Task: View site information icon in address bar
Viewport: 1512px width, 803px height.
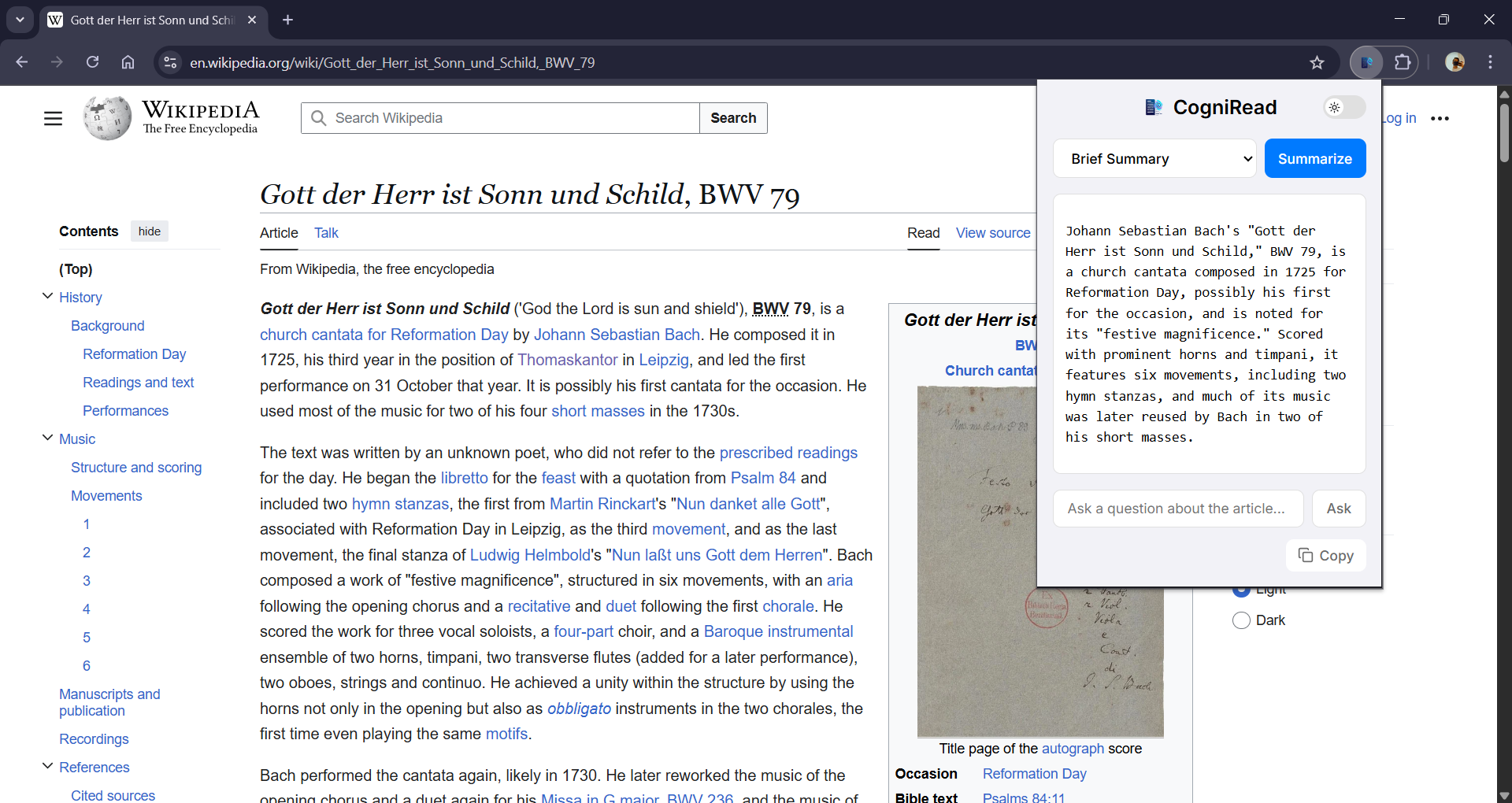Action: pyautogui.click(x=169, y=62)
